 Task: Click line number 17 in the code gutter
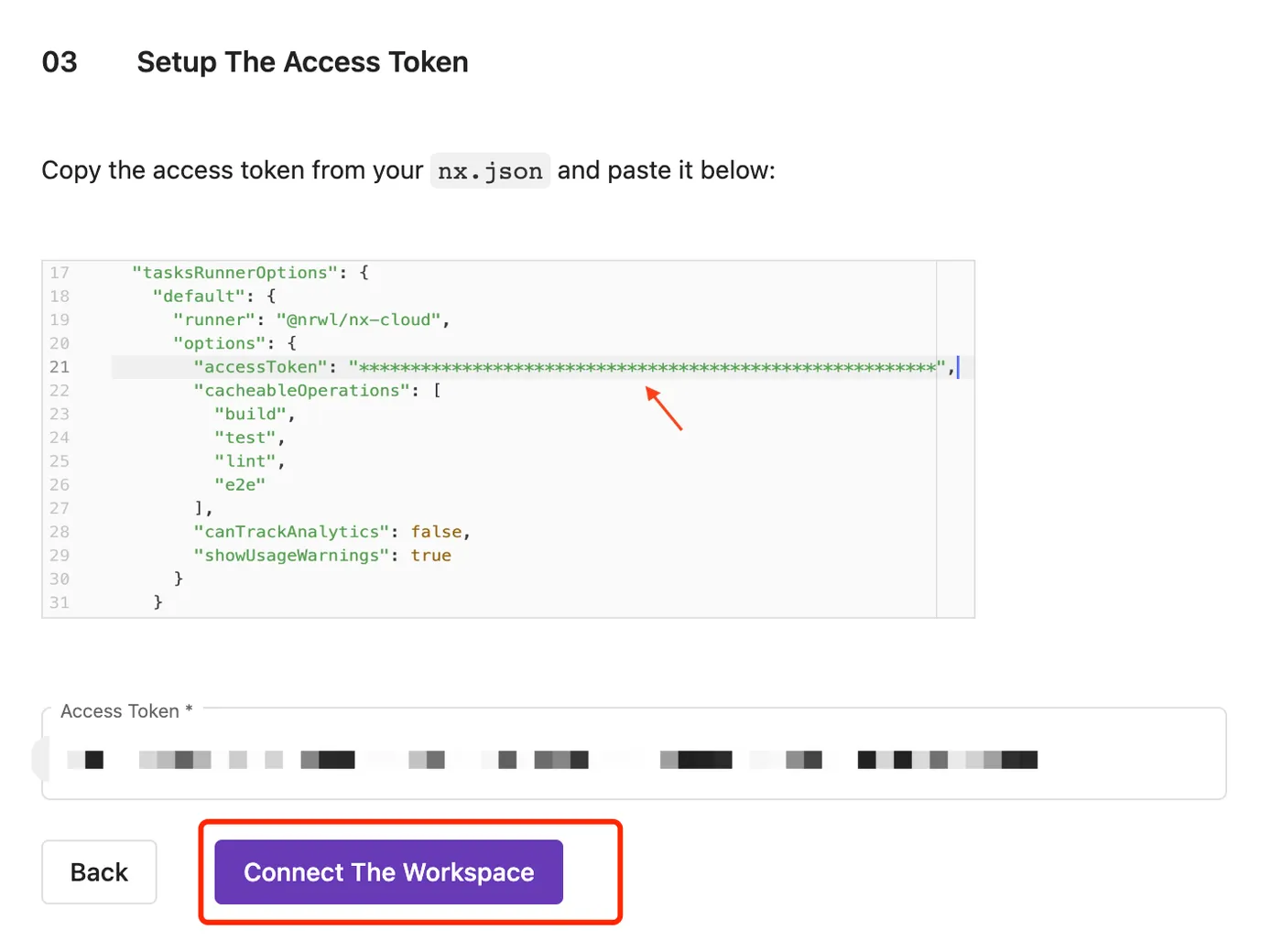tap(60, 273)
